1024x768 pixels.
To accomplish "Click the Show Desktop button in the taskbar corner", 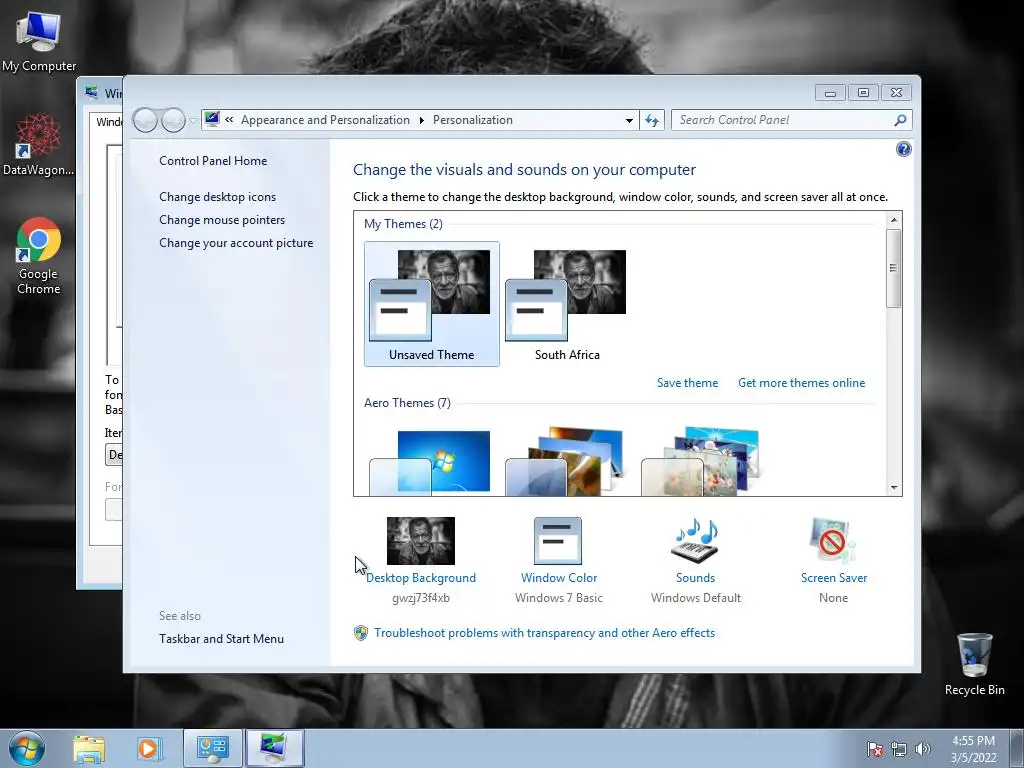I will tap(1017, 748).
